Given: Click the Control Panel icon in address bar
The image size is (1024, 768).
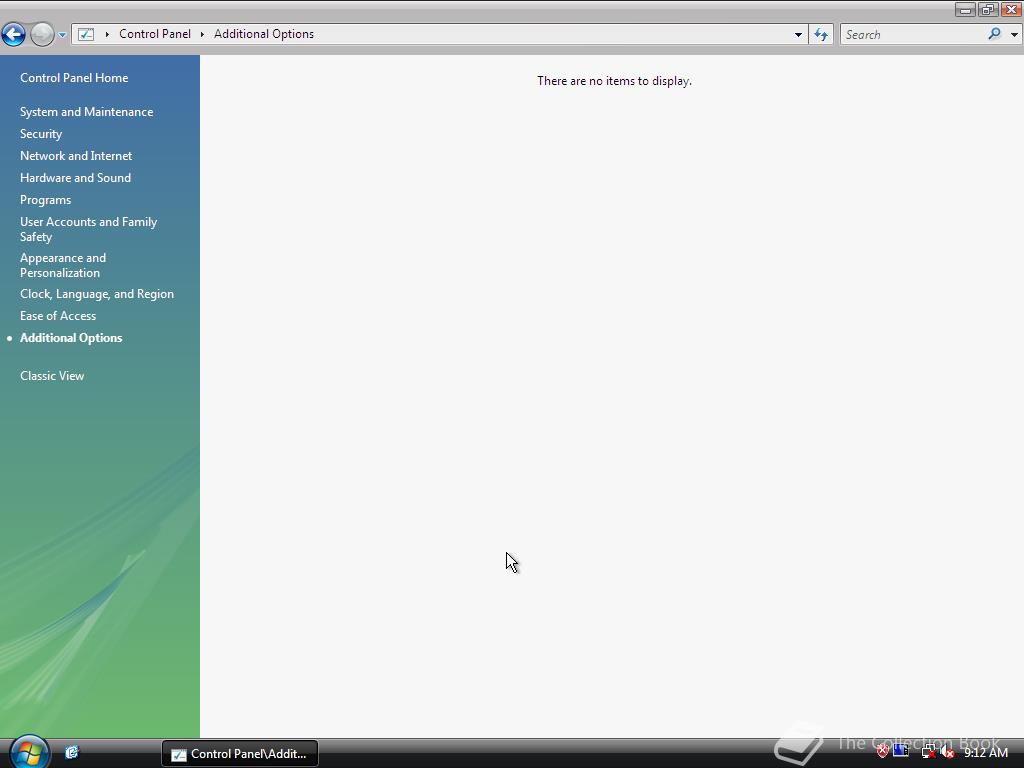Looking at the screenshot, I should click(86, 34).
